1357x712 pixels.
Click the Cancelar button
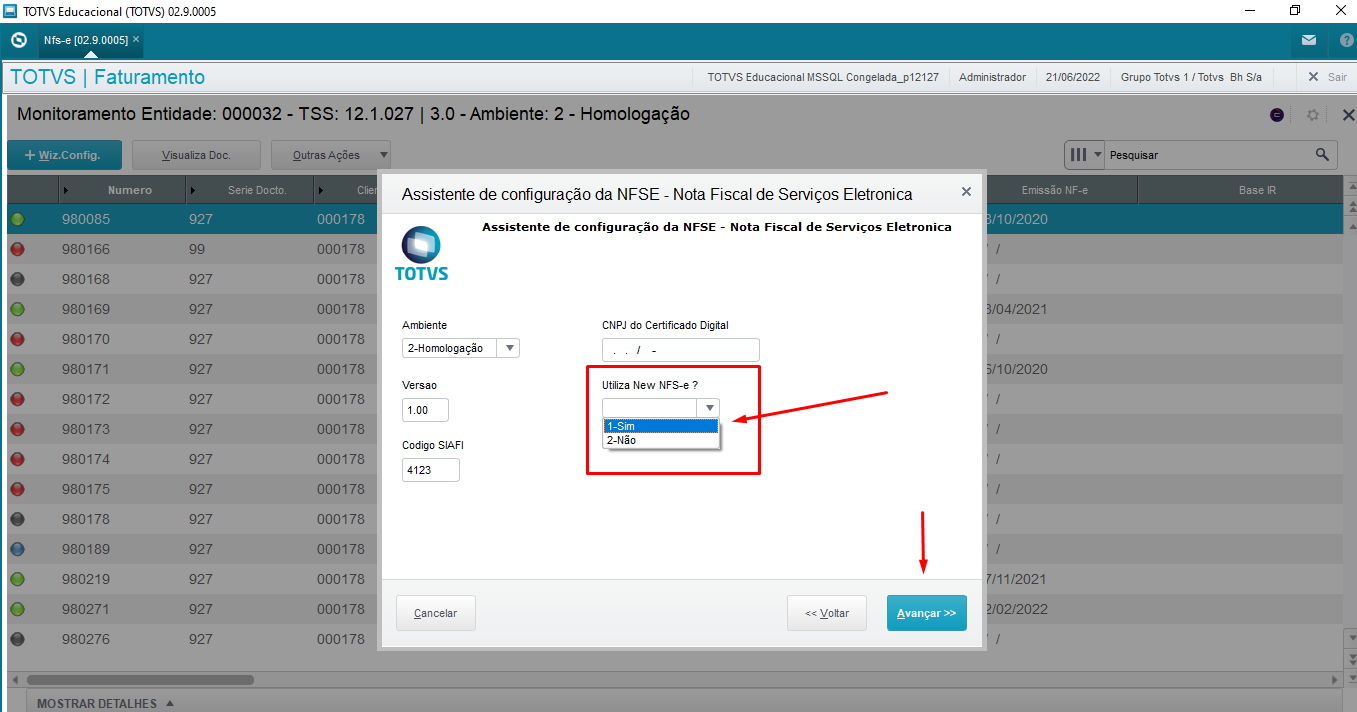pos(436,613)
